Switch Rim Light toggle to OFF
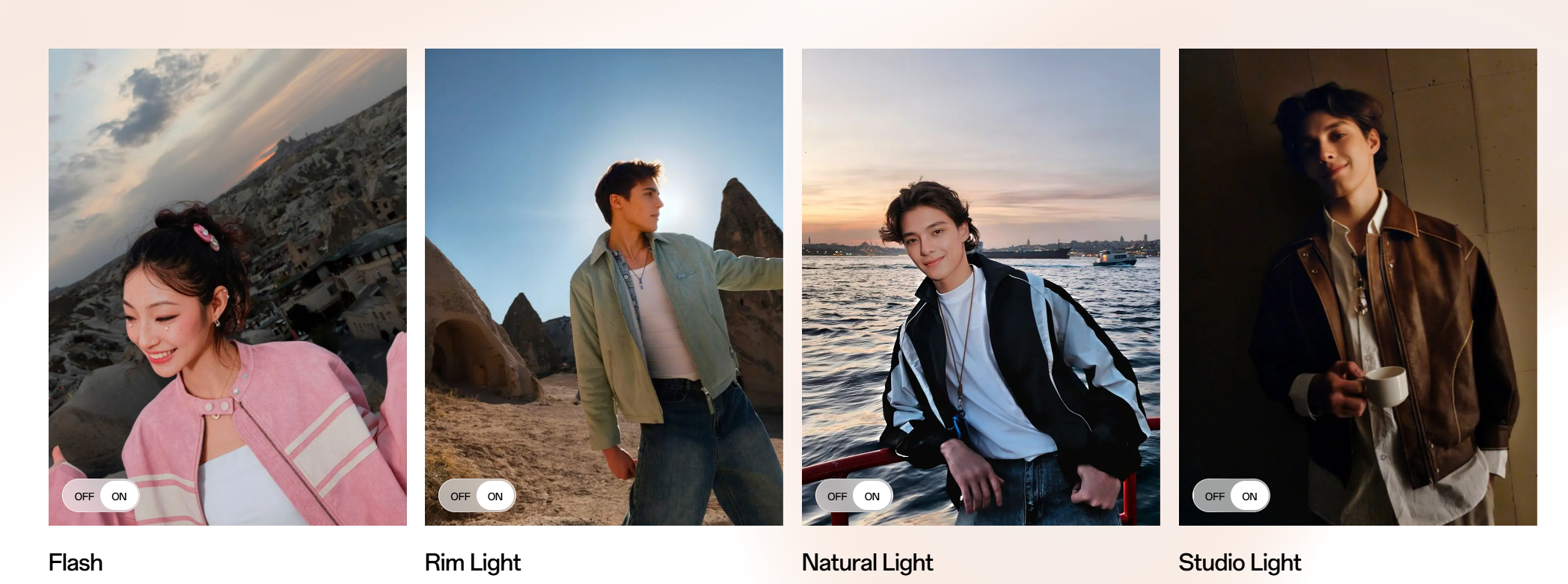The width and height of the screenshot is (1568, 584). (460, 497)
